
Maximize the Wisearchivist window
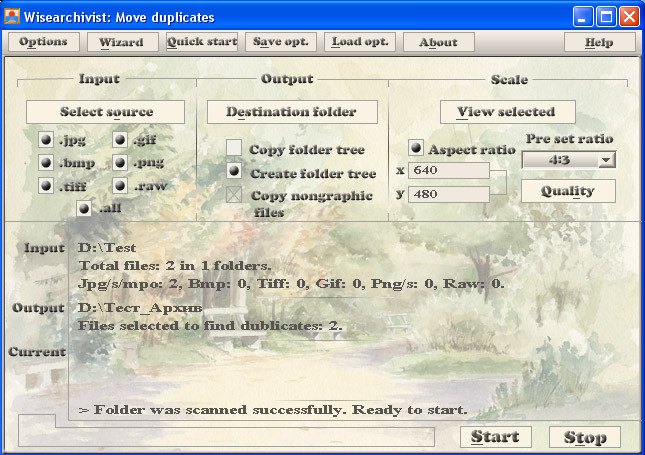(606, 17)
